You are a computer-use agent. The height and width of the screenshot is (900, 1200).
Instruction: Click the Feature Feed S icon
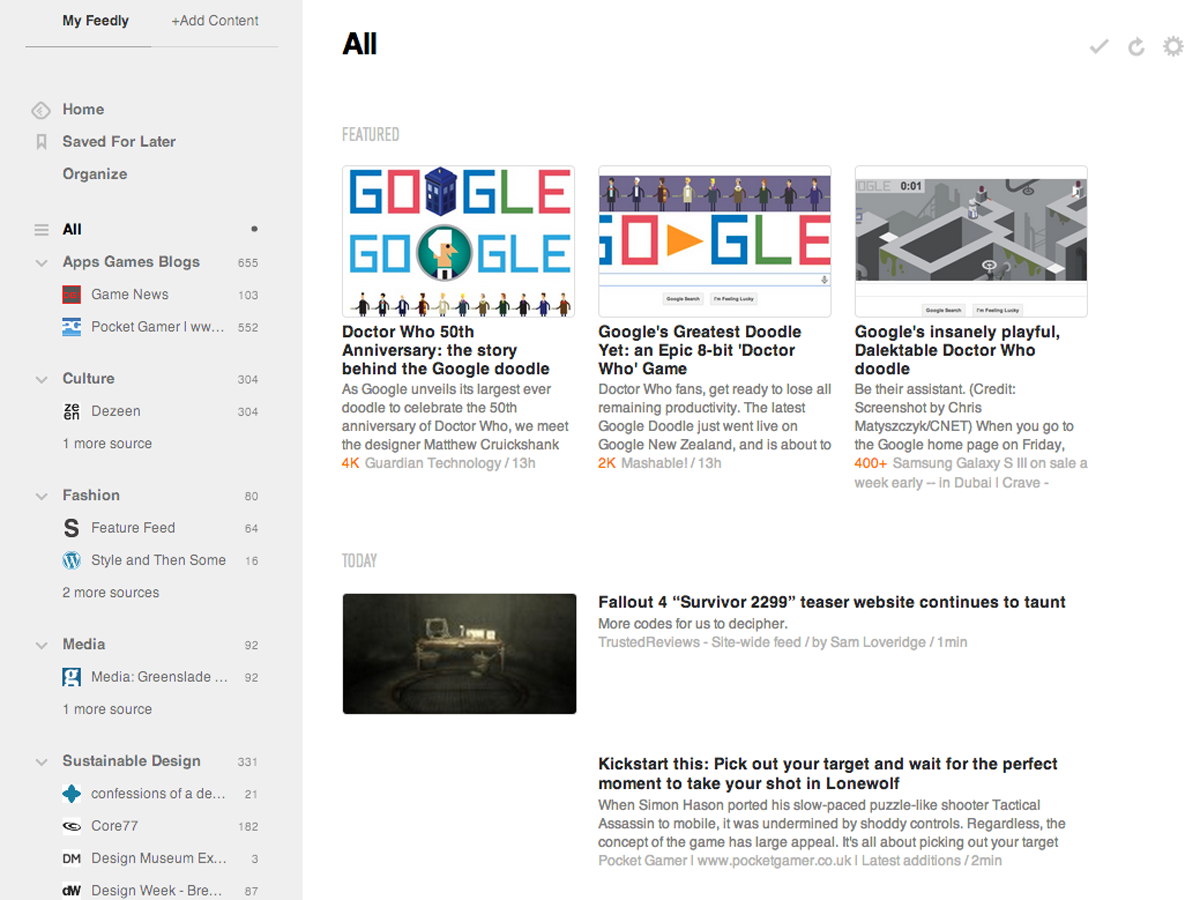click(x=71, y=528)
